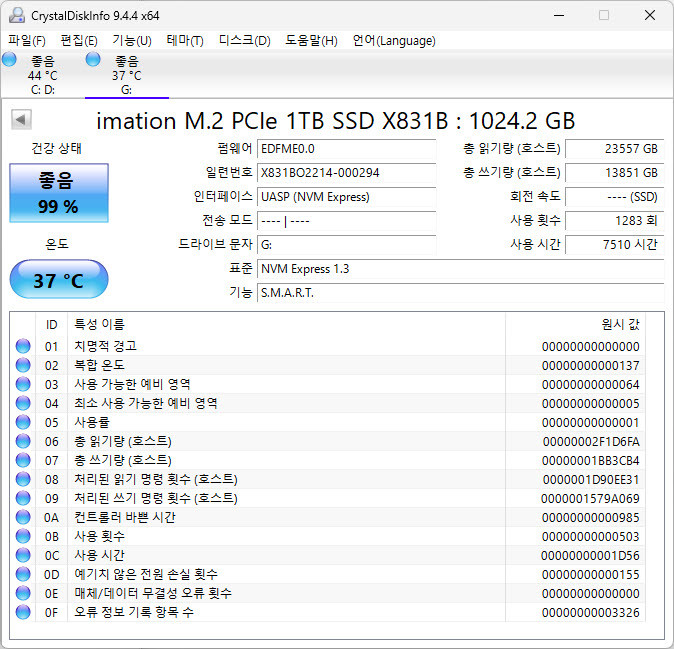The width and height of the screenshot is (674, 649).
Task: Click status orb of 07 총 쓰기량 row
Action: [23, 460]
